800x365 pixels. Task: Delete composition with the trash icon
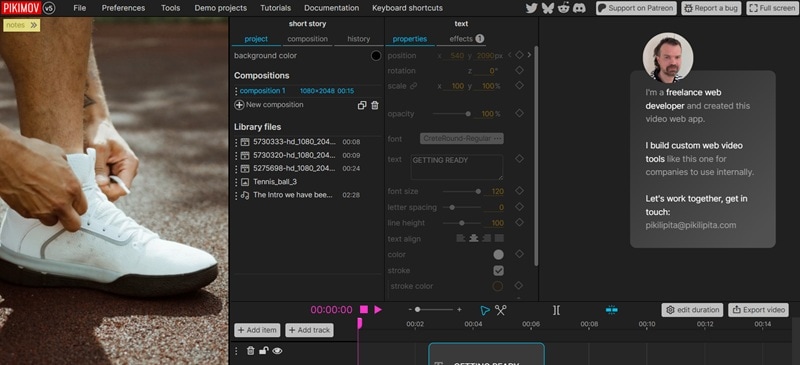point(374,105)
